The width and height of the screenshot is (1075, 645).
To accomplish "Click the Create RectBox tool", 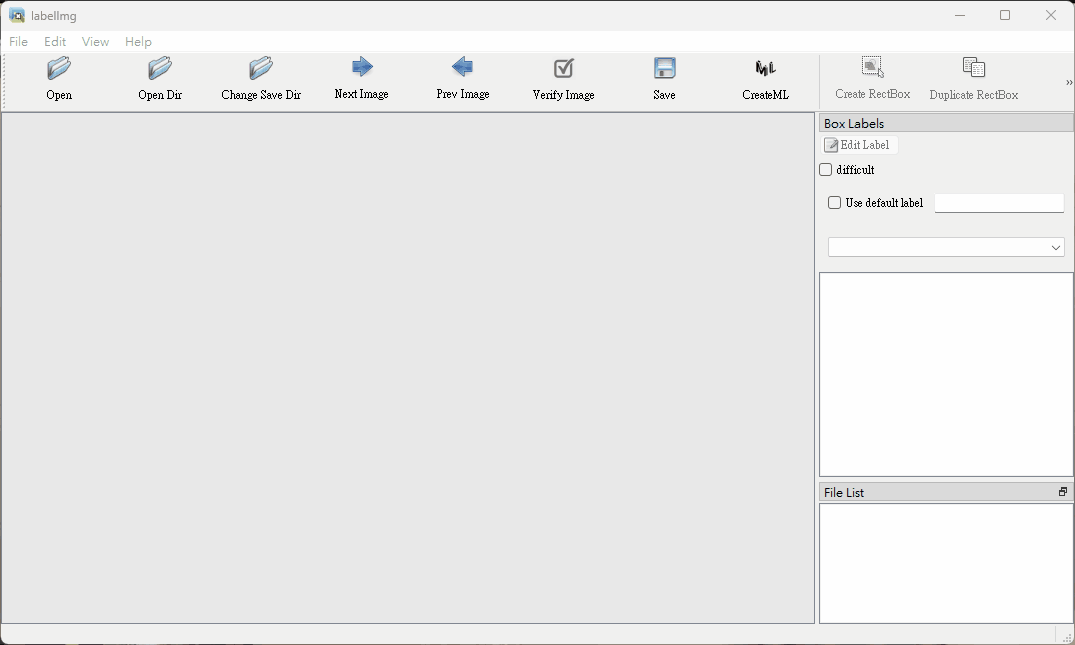I will (x=873, y=69).
